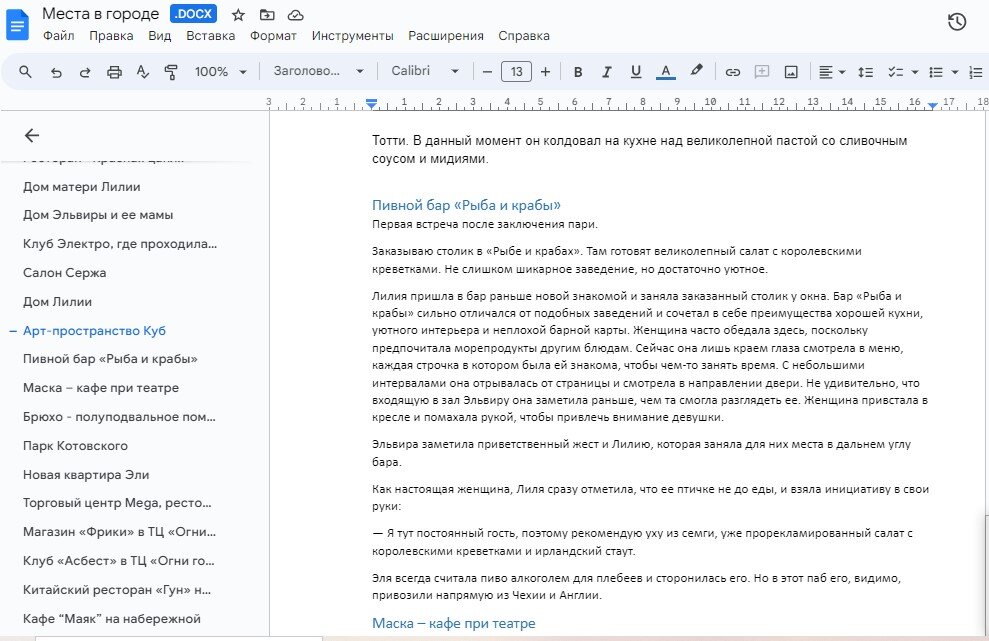Decrease font size with minus
This screenshot has width=989, height=641.
click(x=487, y=72)
